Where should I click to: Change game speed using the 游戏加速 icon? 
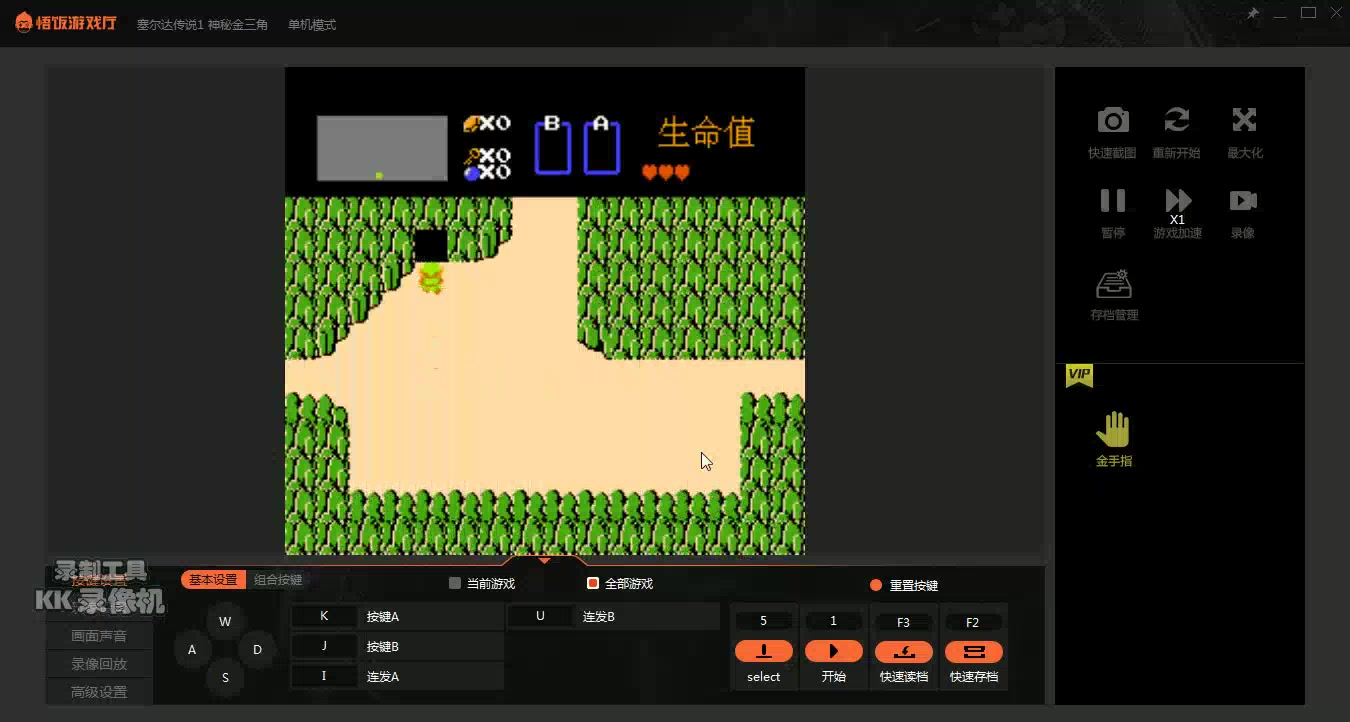(x=1178, y=201)
